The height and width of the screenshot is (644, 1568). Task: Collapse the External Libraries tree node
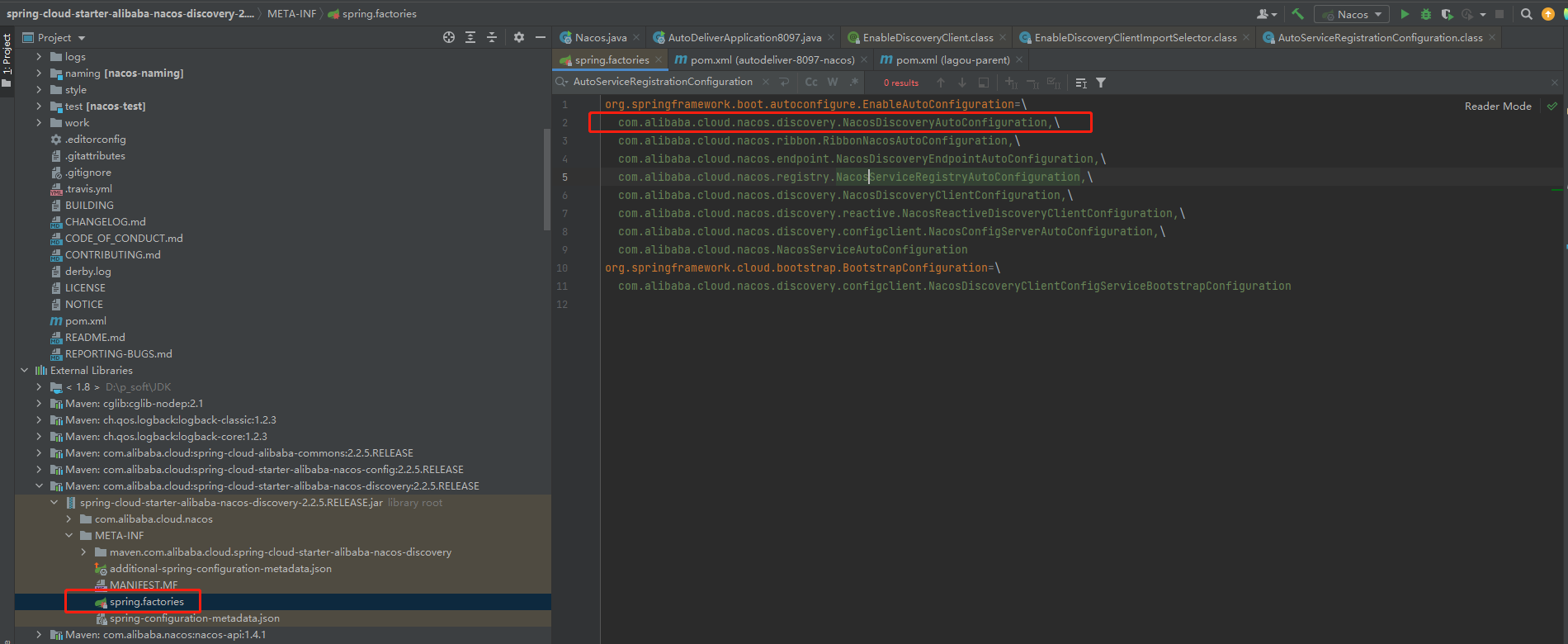[x=25, y=371]
